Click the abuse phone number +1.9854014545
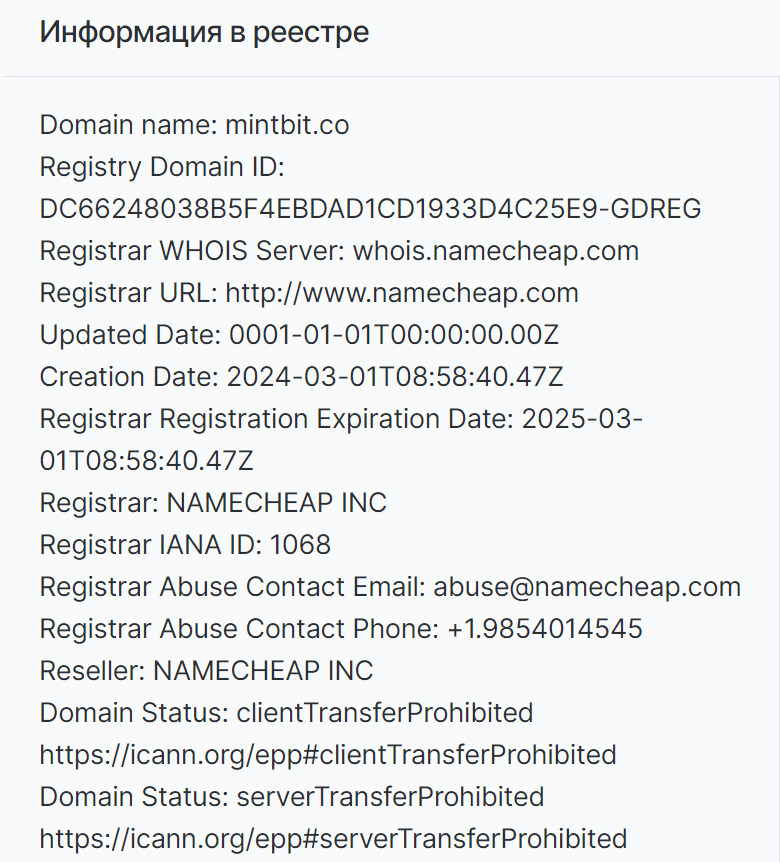This screenshot has height=862, width=780. (x=545, y=629)
